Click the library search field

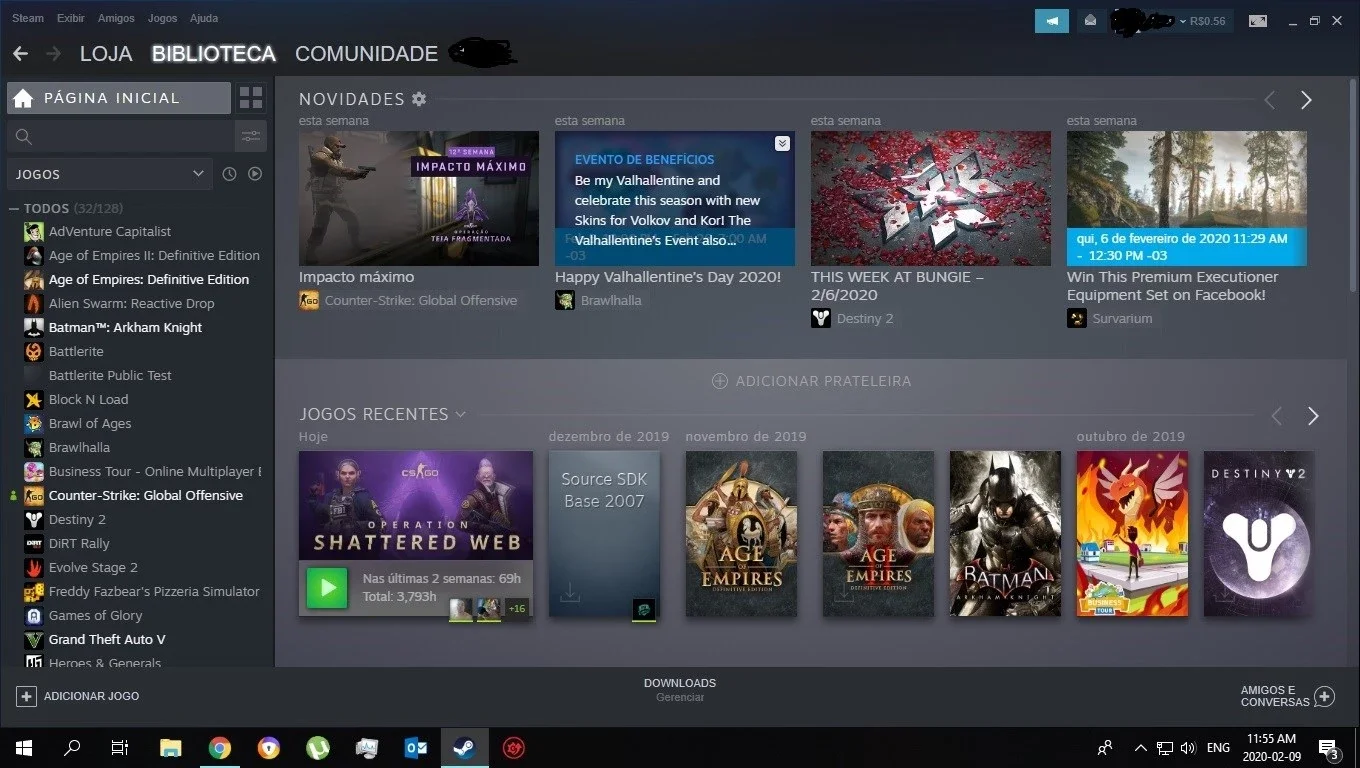click(x=120, y=136)
